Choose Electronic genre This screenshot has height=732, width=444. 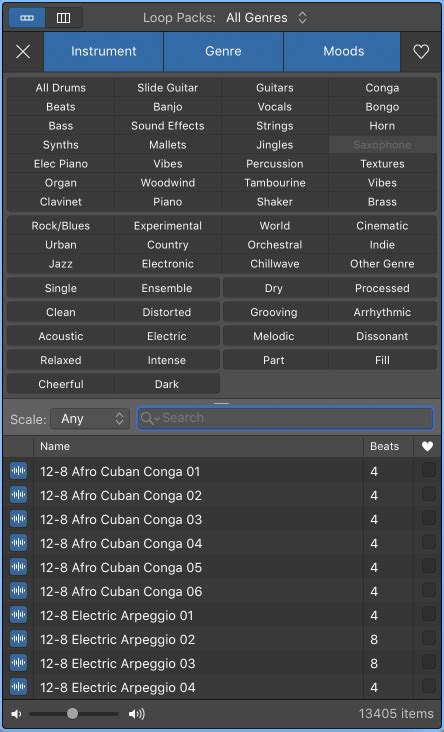point(168,264)
